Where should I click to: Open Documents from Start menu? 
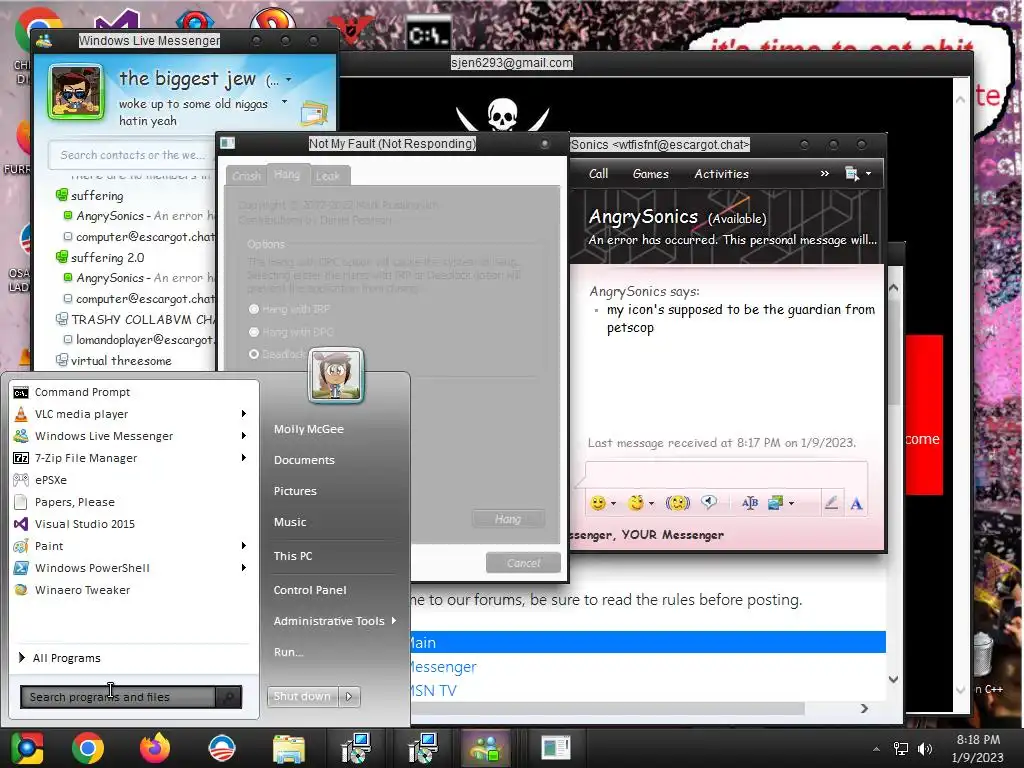click(x=304, y=460)
